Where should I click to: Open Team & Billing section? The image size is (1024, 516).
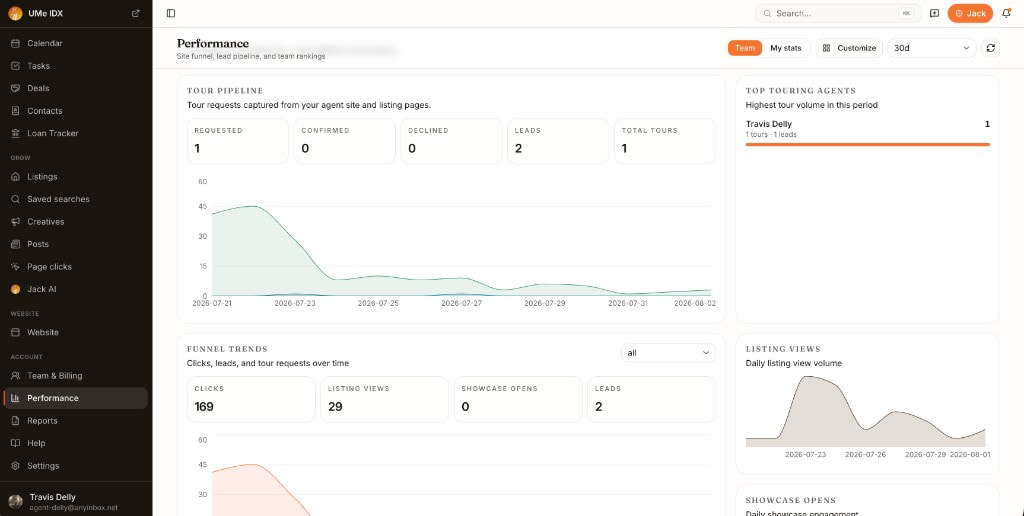[76, 376]
